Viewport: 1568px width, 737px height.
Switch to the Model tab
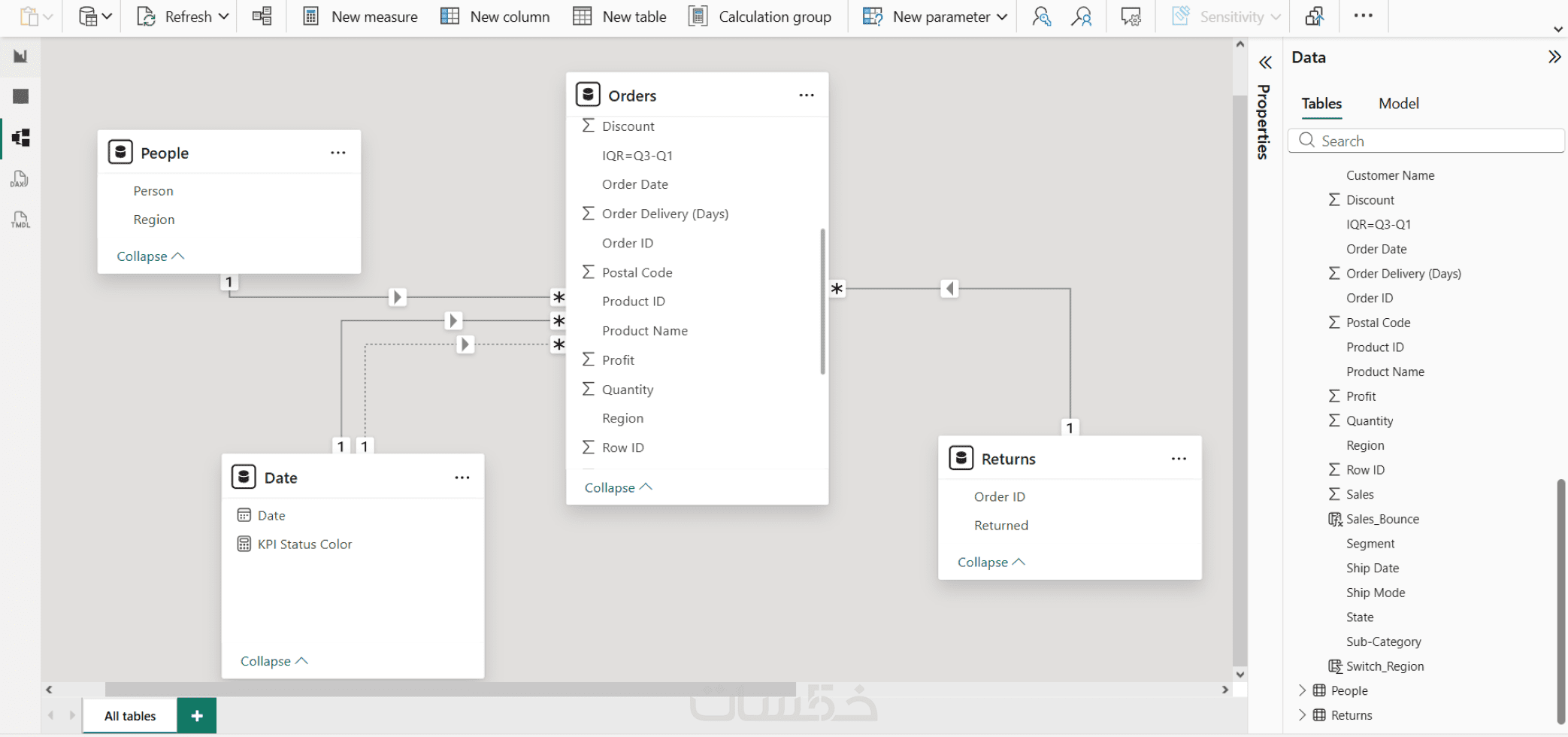coord(1398,104)
